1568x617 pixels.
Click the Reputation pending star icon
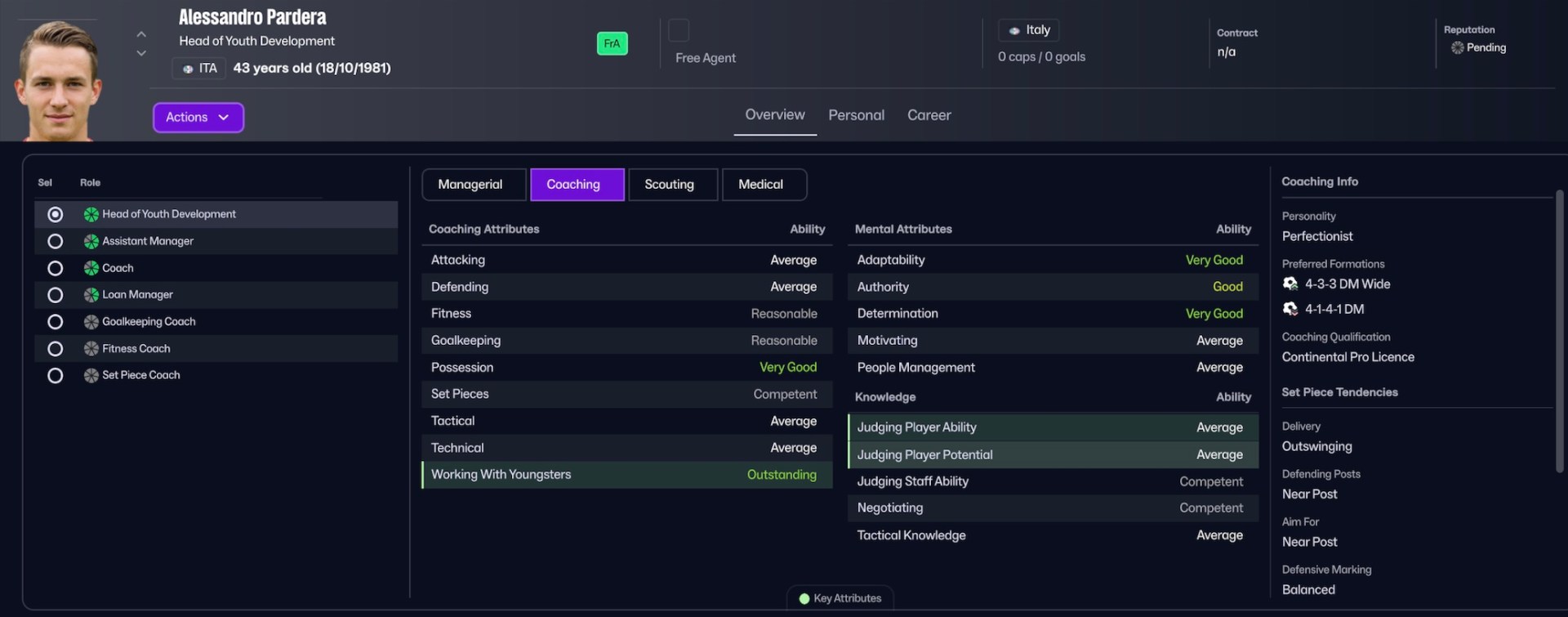tap(1457, 48)
